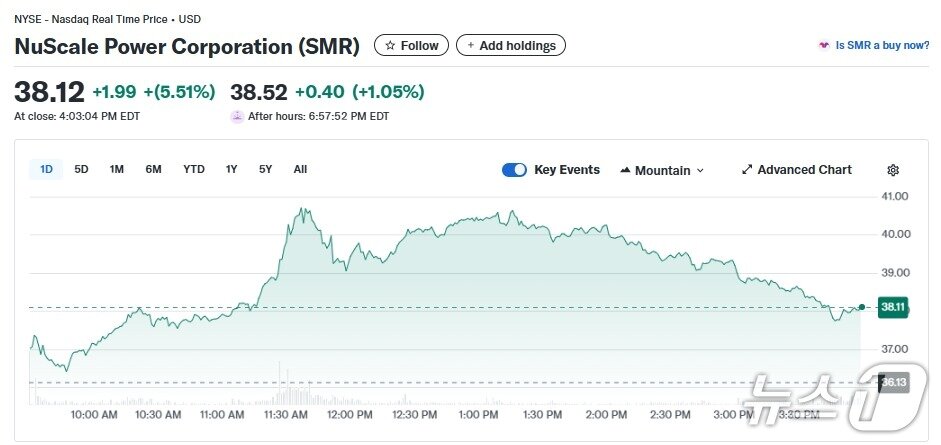Click the plus icon in Add holdings

tap(470, 46)
